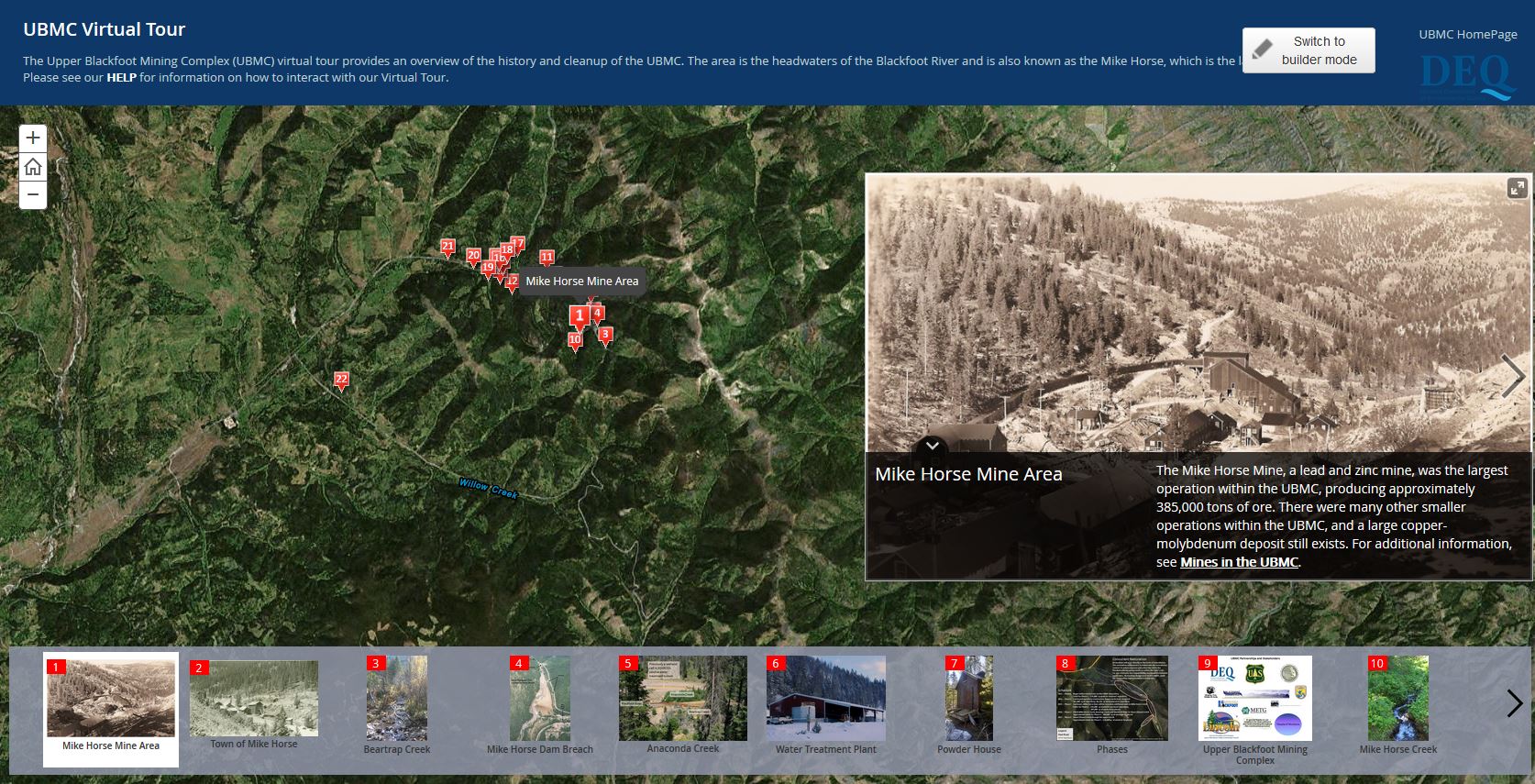Switch to builder mode

coord(1308,50)
